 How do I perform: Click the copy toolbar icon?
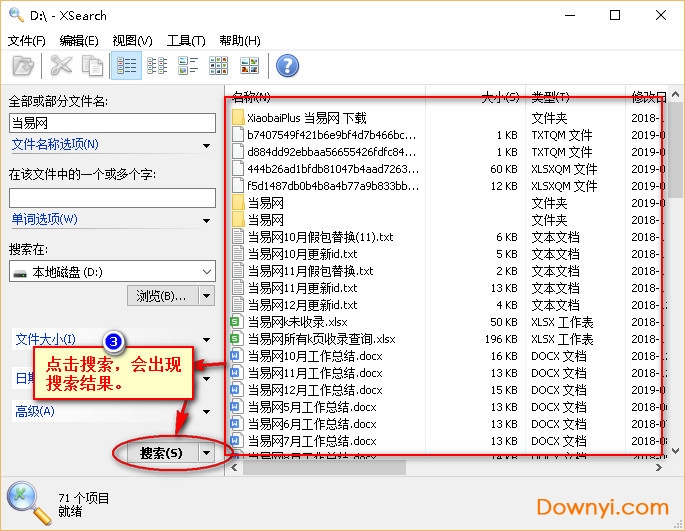(92, 66)
